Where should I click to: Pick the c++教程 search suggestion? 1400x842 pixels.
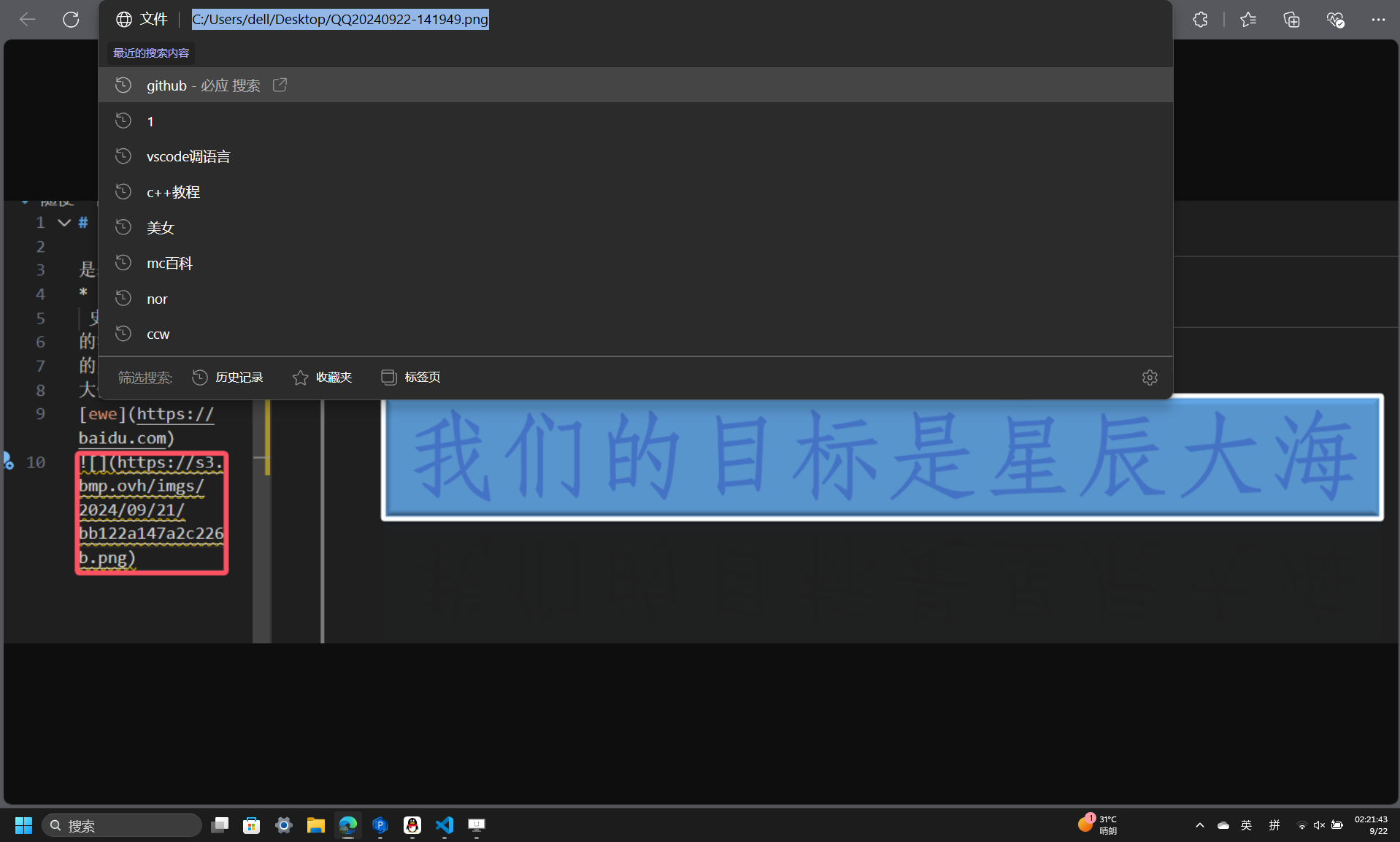coord(635,192)
